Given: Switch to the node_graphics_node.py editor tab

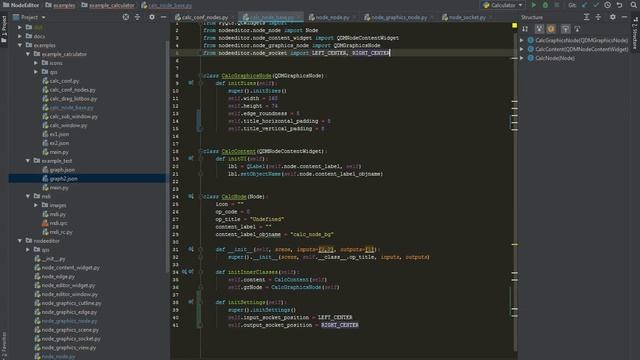Looking at the screenshot, I should [x=398, y=17].
